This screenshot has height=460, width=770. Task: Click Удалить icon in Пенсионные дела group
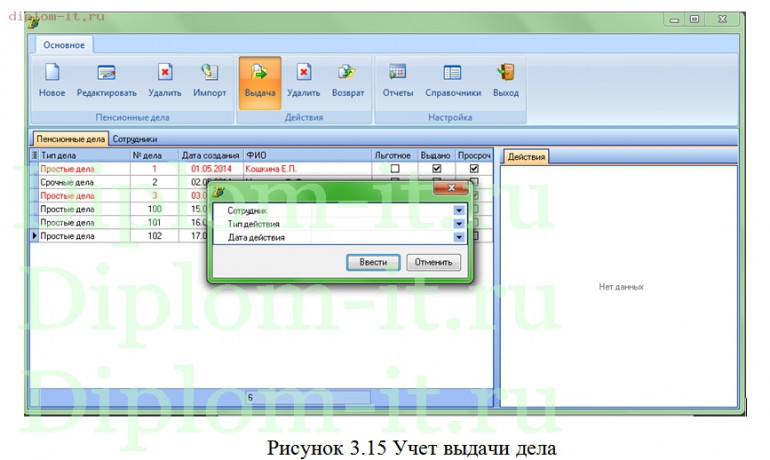(164, 73)
